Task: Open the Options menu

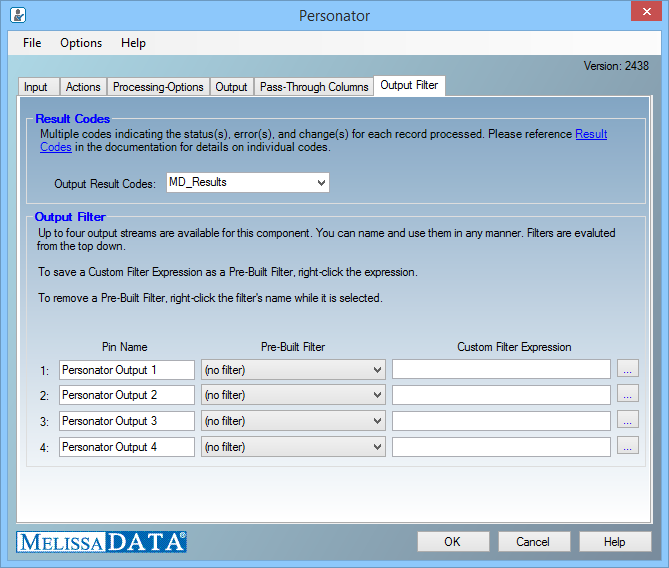Action: click(x=81, y=43)
